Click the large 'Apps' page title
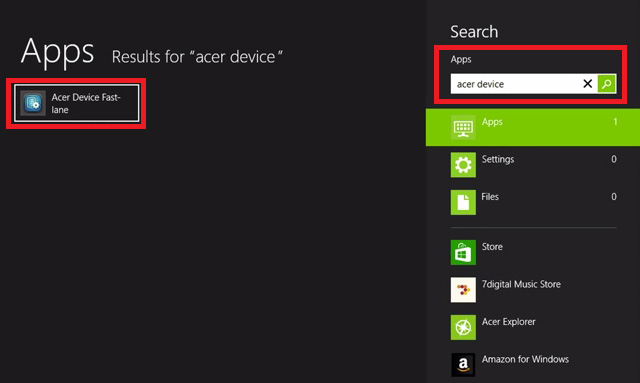 coord(58,52)
